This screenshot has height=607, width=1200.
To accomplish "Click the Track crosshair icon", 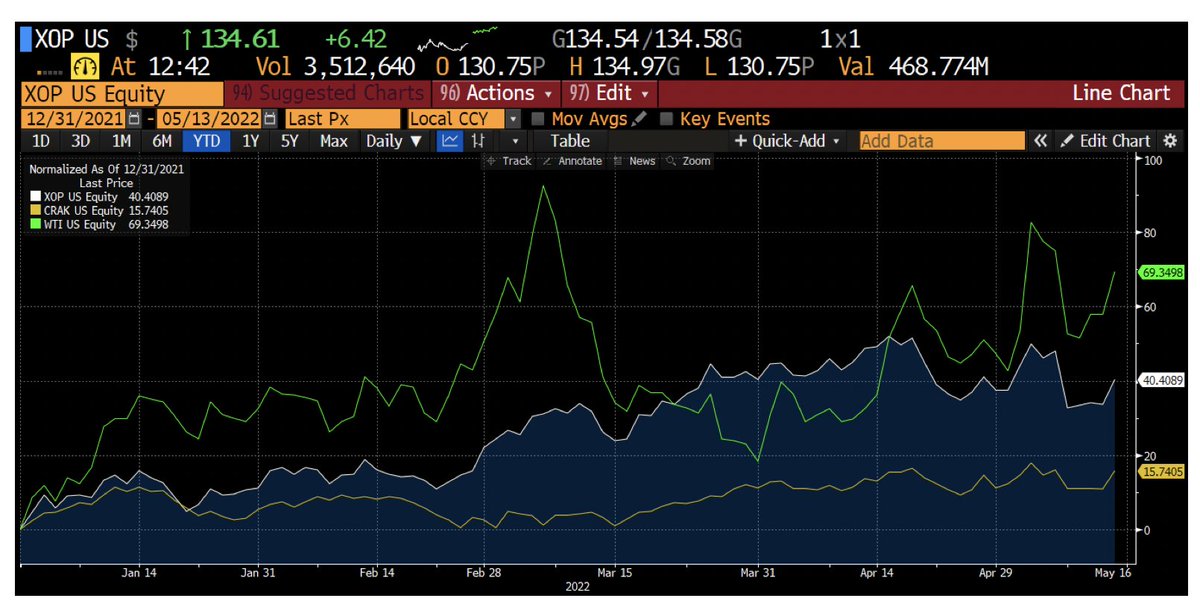I will pyautogui.click(x=491, y=161).
